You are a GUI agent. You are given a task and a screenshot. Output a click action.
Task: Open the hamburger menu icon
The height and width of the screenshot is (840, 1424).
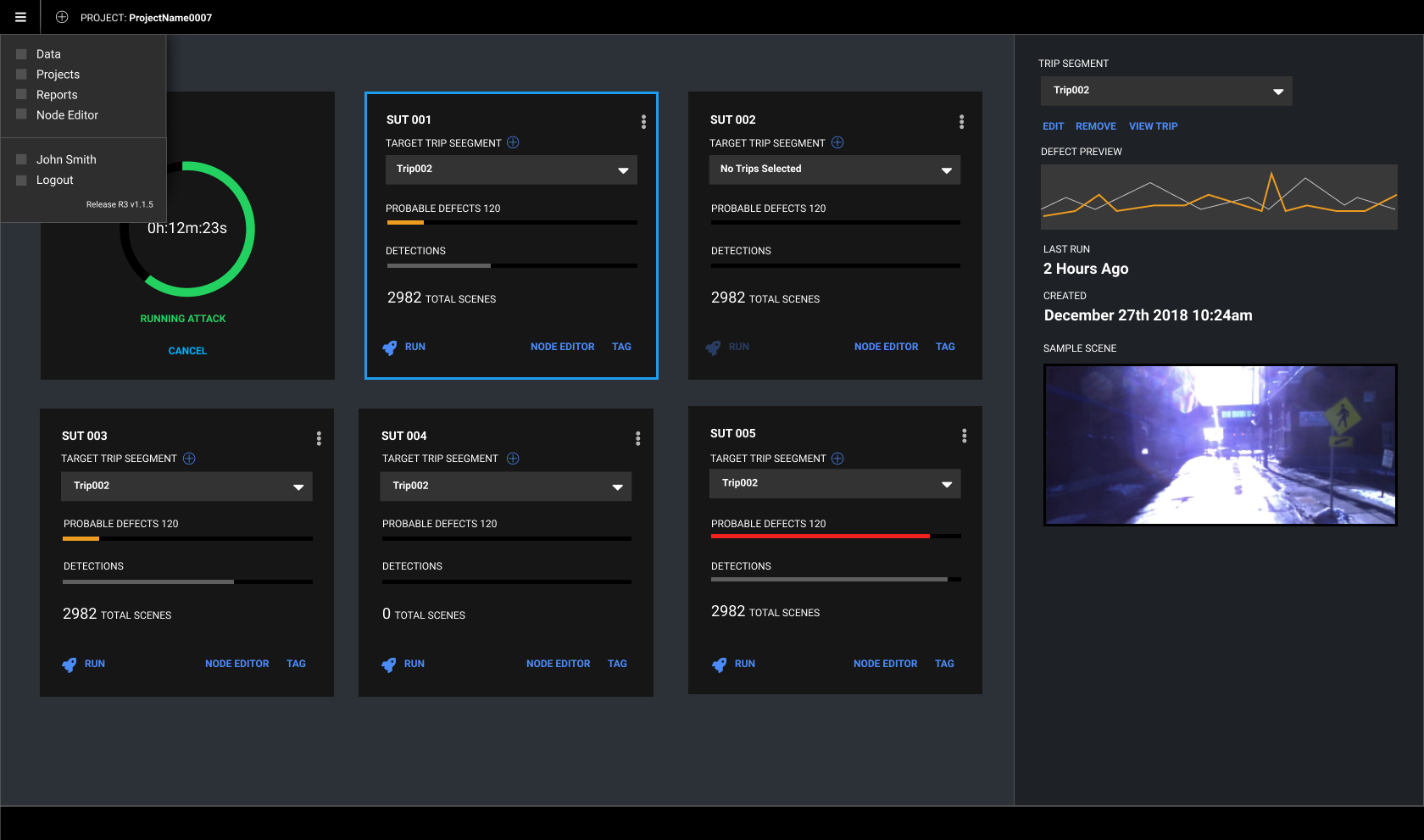coord(20,17)
